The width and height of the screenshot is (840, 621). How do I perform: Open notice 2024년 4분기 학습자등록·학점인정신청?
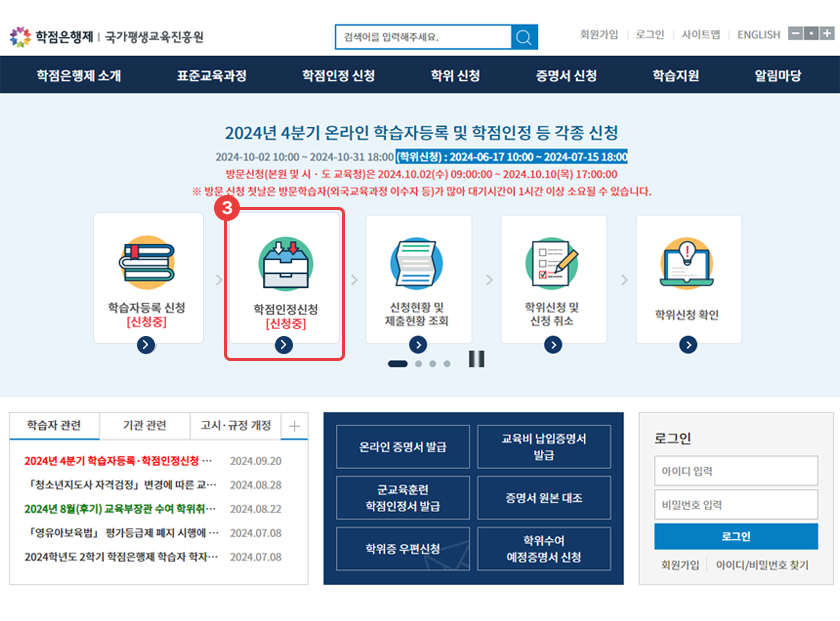(118, 461)
